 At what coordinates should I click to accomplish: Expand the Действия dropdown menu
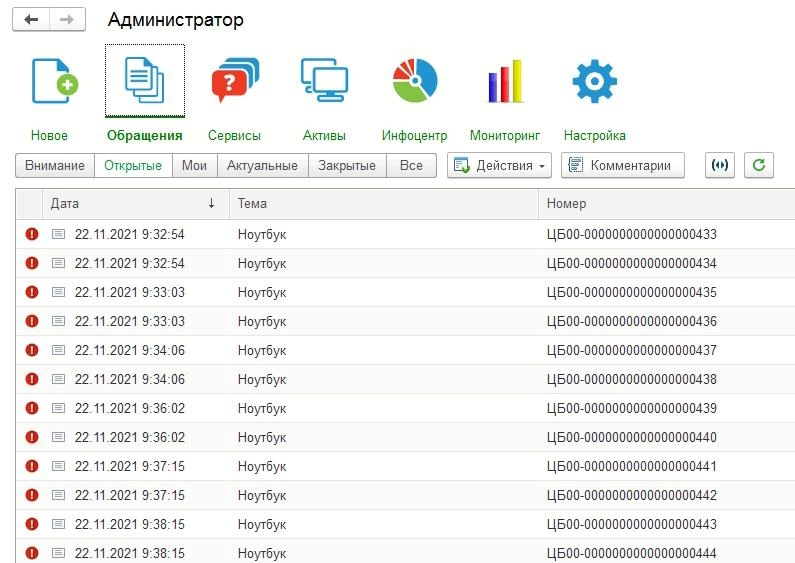click(499, 165)
